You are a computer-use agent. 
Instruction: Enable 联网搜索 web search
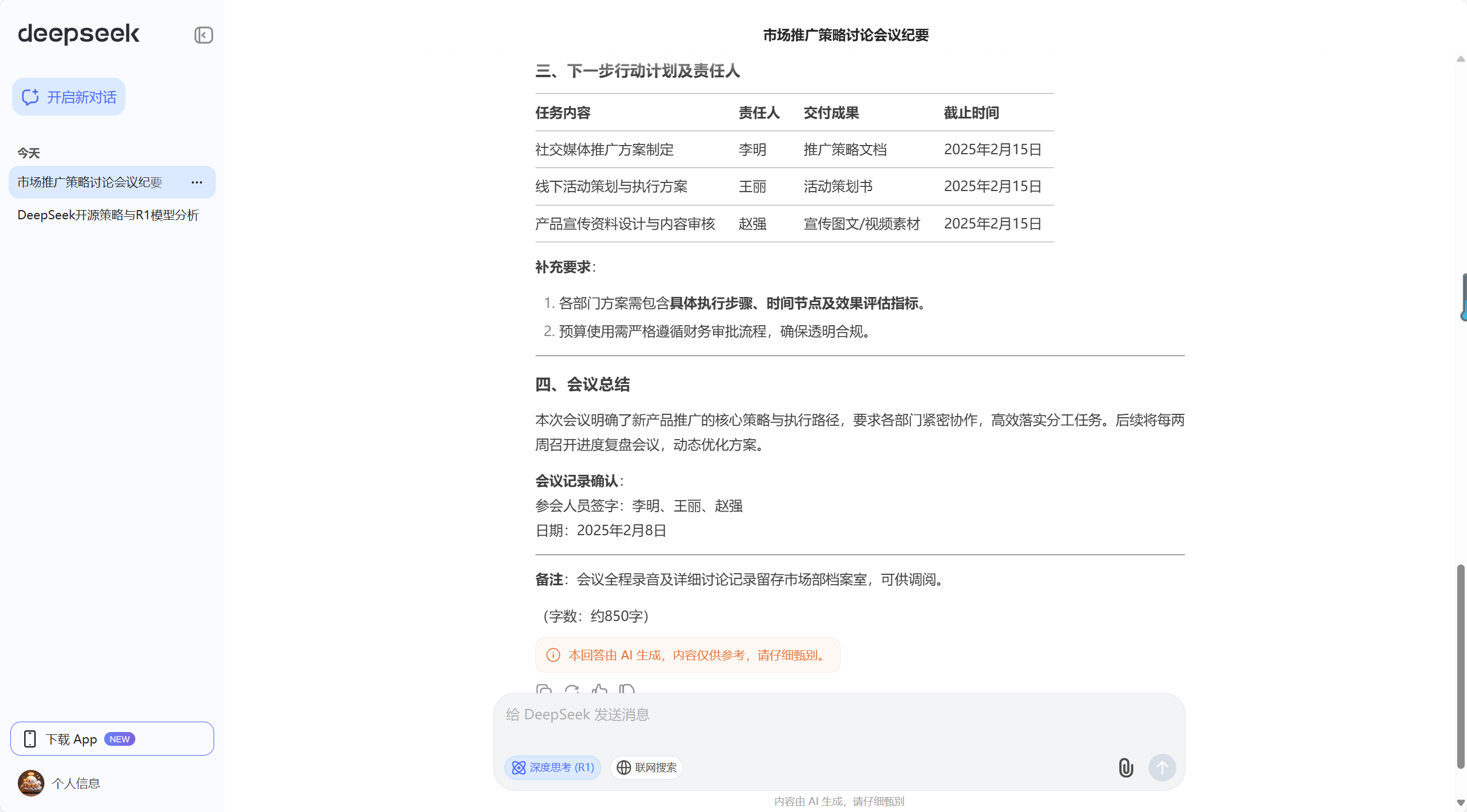[646, 768]
